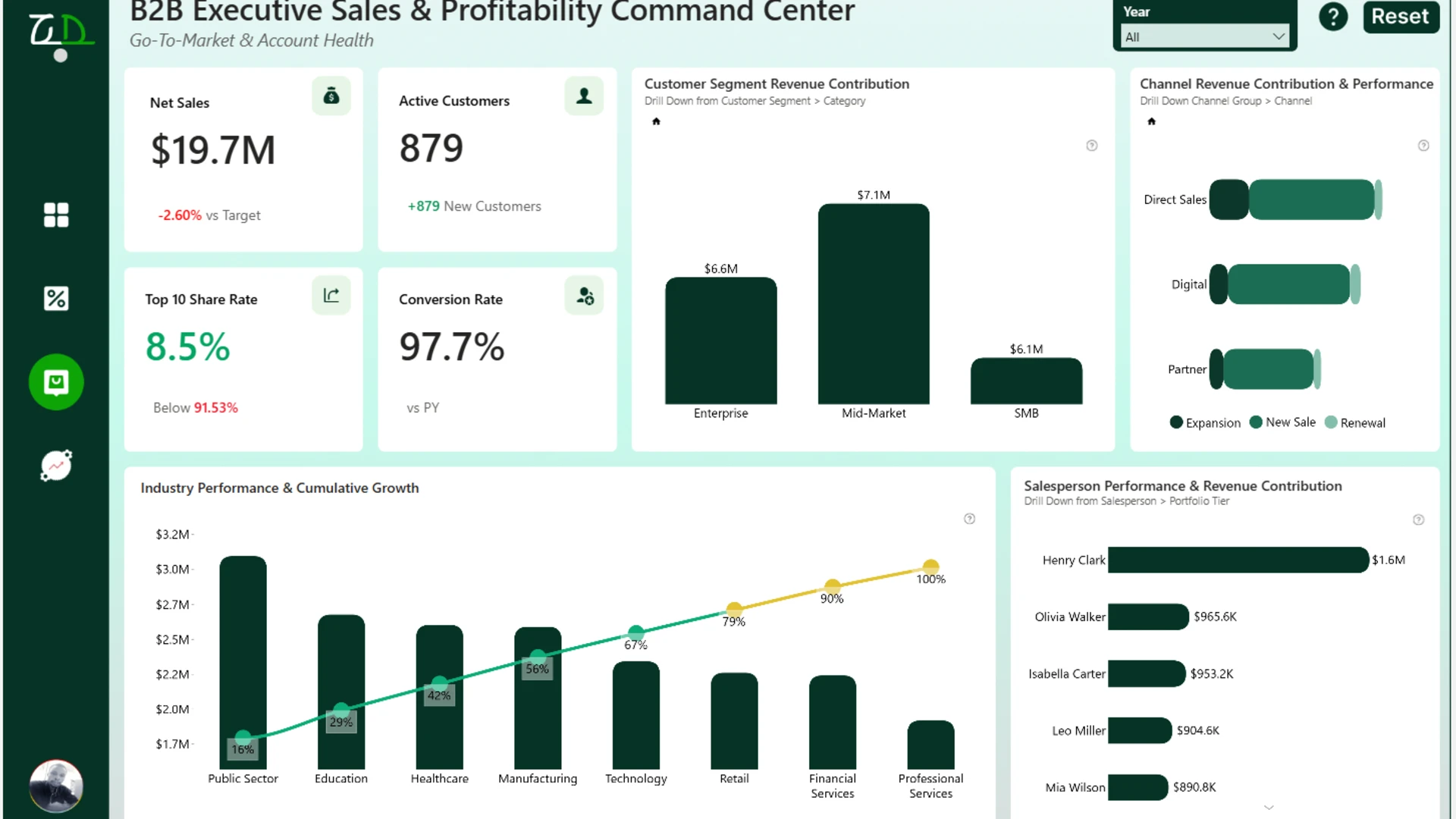Select the Public Sector industry bar
Viewport: 1456px width, 819px height.
pyautogui.click(x=243, y=662)
